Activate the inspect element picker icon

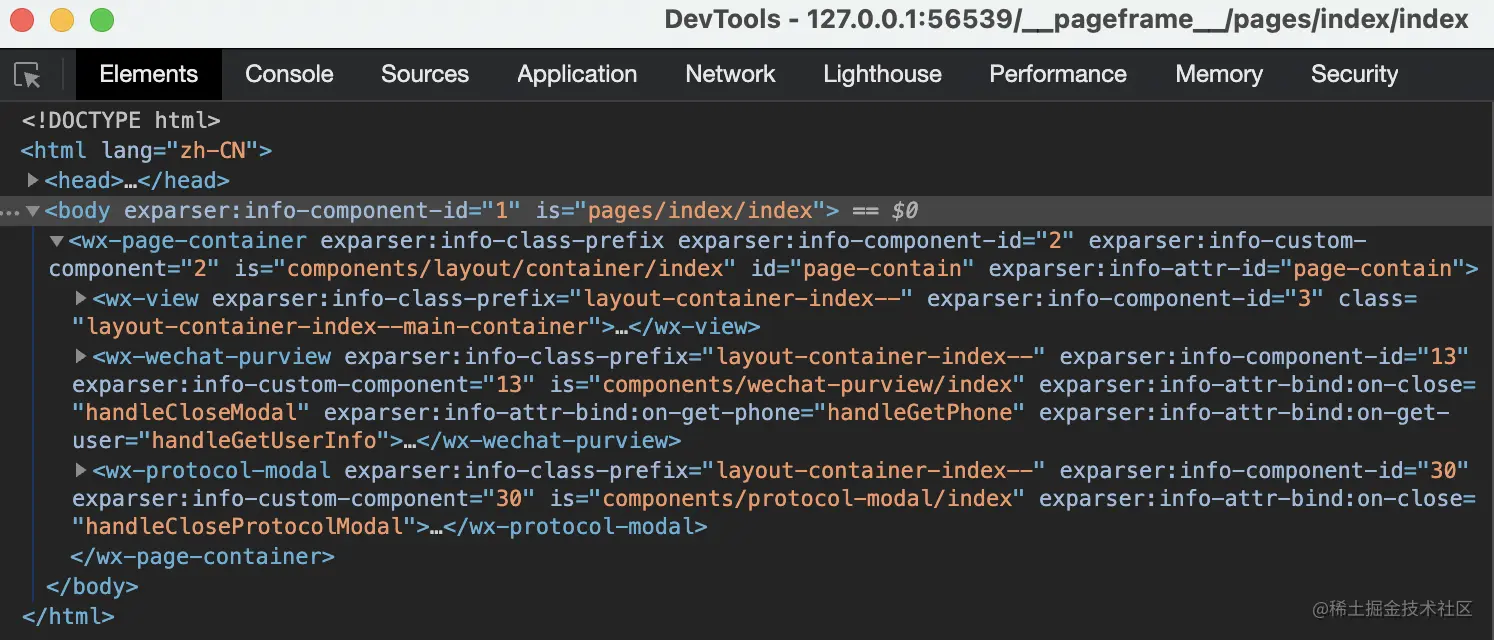(x=28, y=75)
